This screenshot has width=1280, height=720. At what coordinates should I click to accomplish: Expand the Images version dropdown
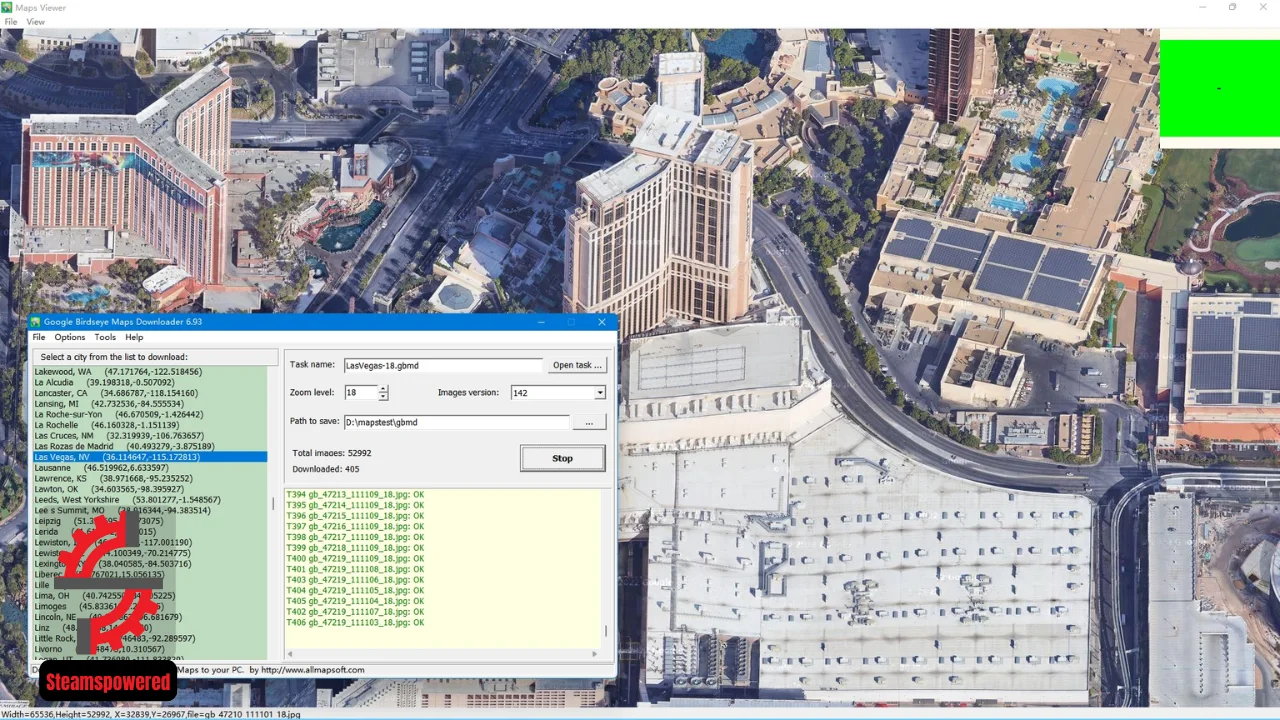tap(600, 393)
